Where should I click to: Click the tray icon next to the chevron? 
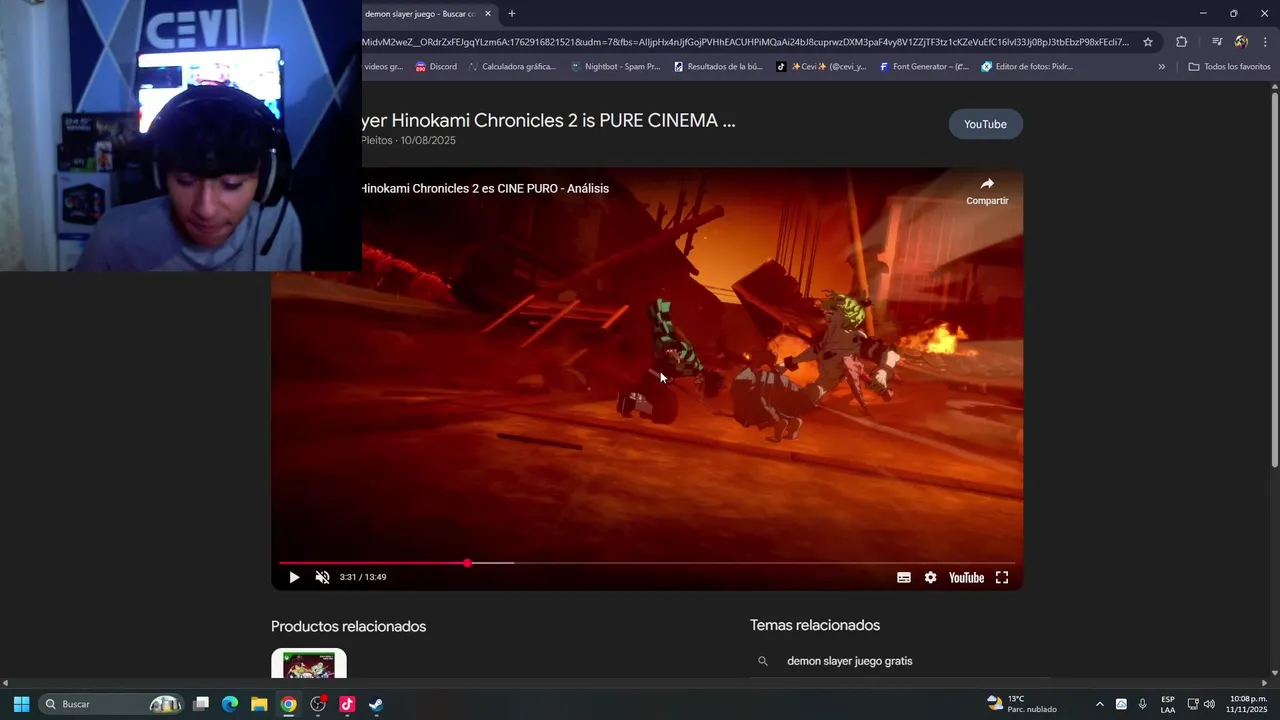click(1121, 704)
